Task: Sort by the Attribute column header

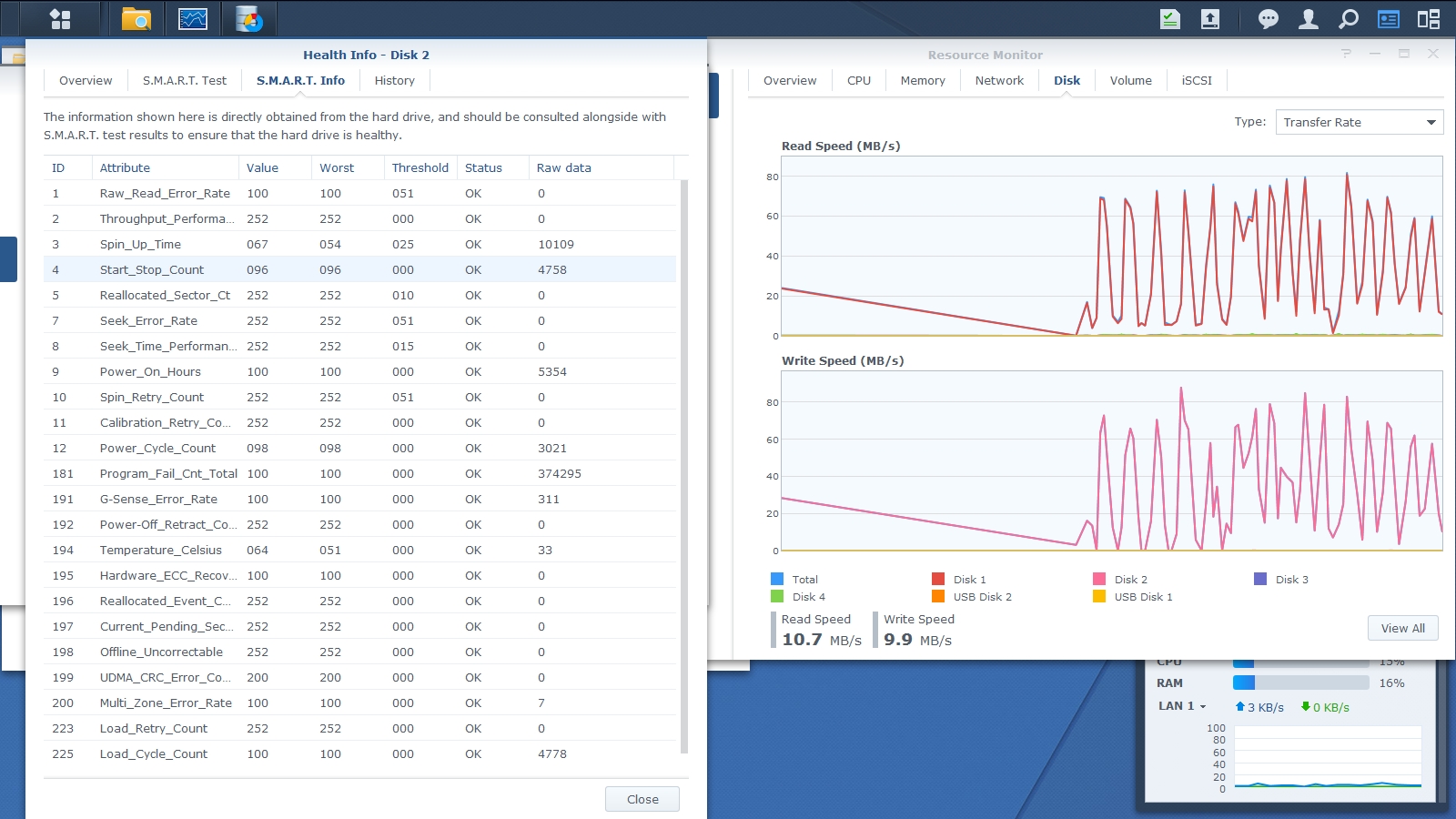Action: coord(165,167)
